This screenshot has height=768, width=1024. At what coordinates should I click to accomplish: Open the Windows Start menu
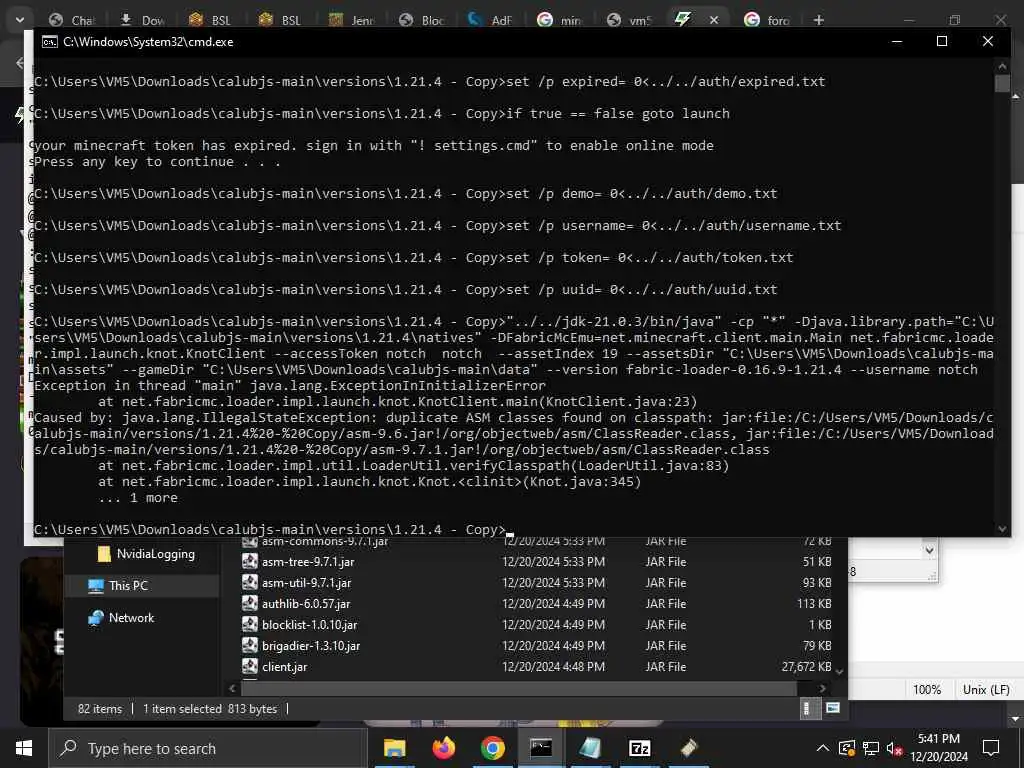[x=24, y=748]
